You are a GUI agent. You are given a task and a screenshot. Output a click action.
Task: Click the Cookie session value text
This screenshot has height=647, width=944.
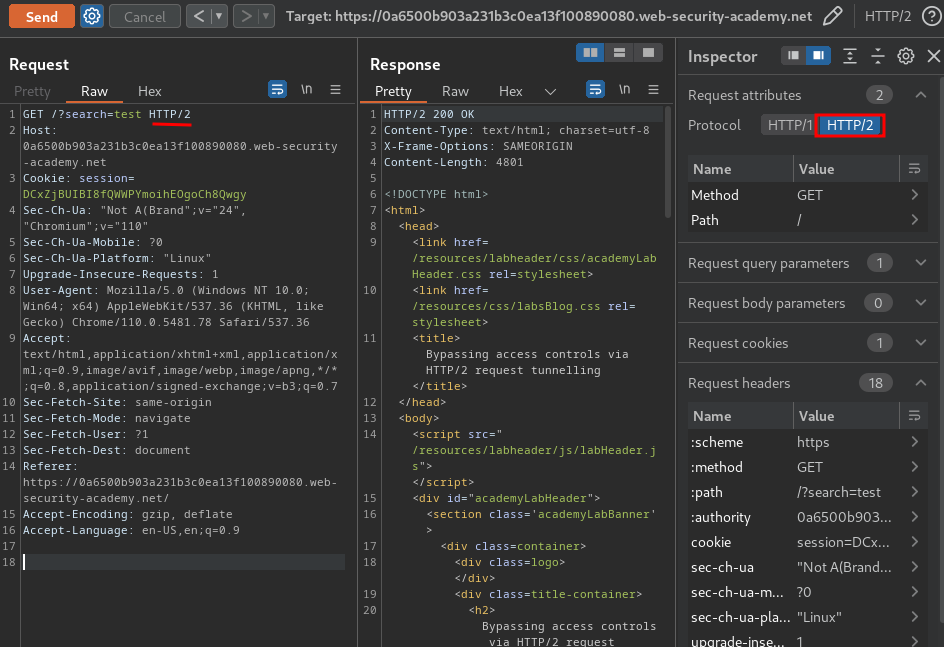[134, 194]
